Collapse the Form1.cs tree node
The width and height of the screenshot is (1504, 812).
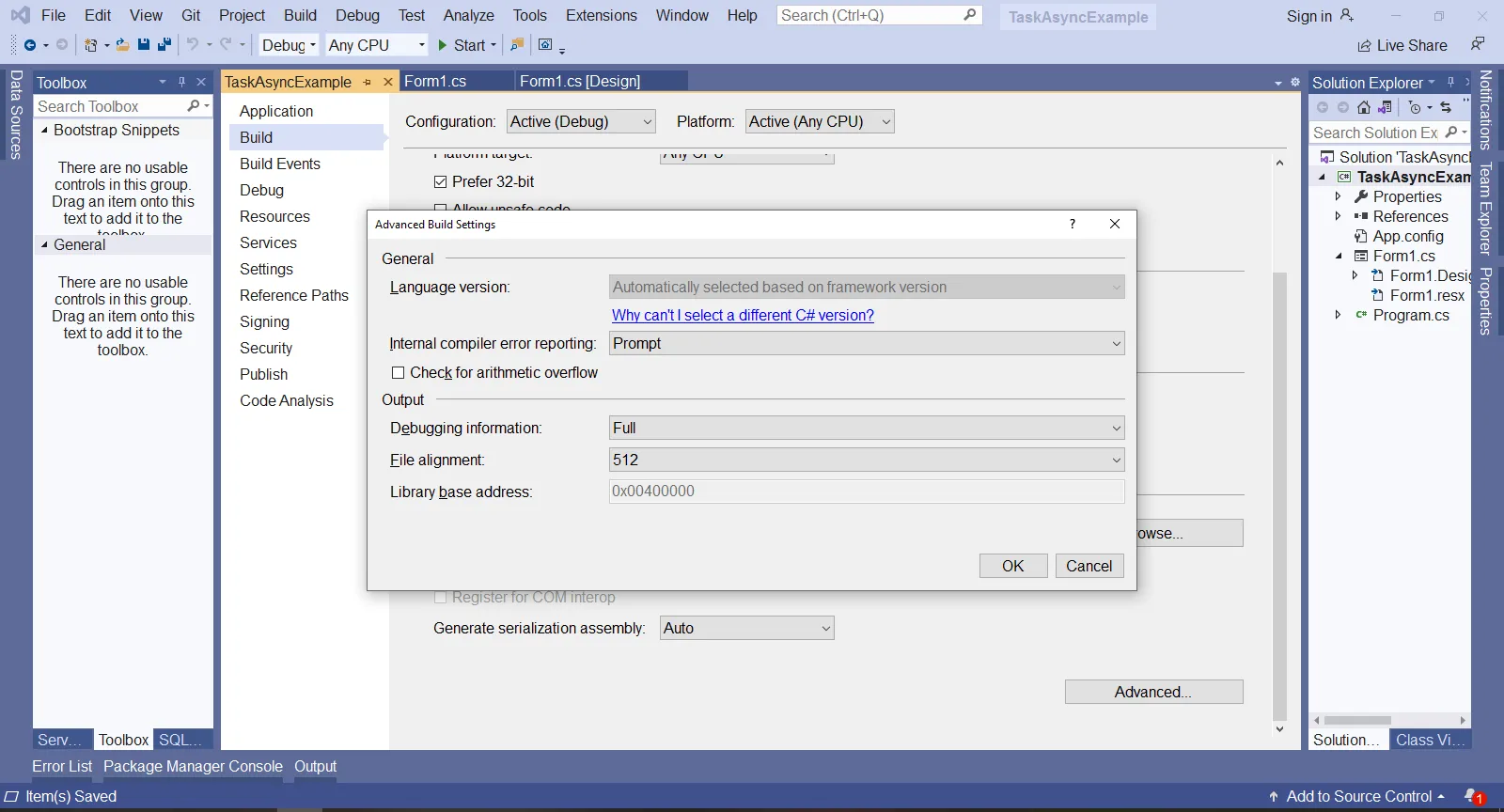[x=1339, y=257]
